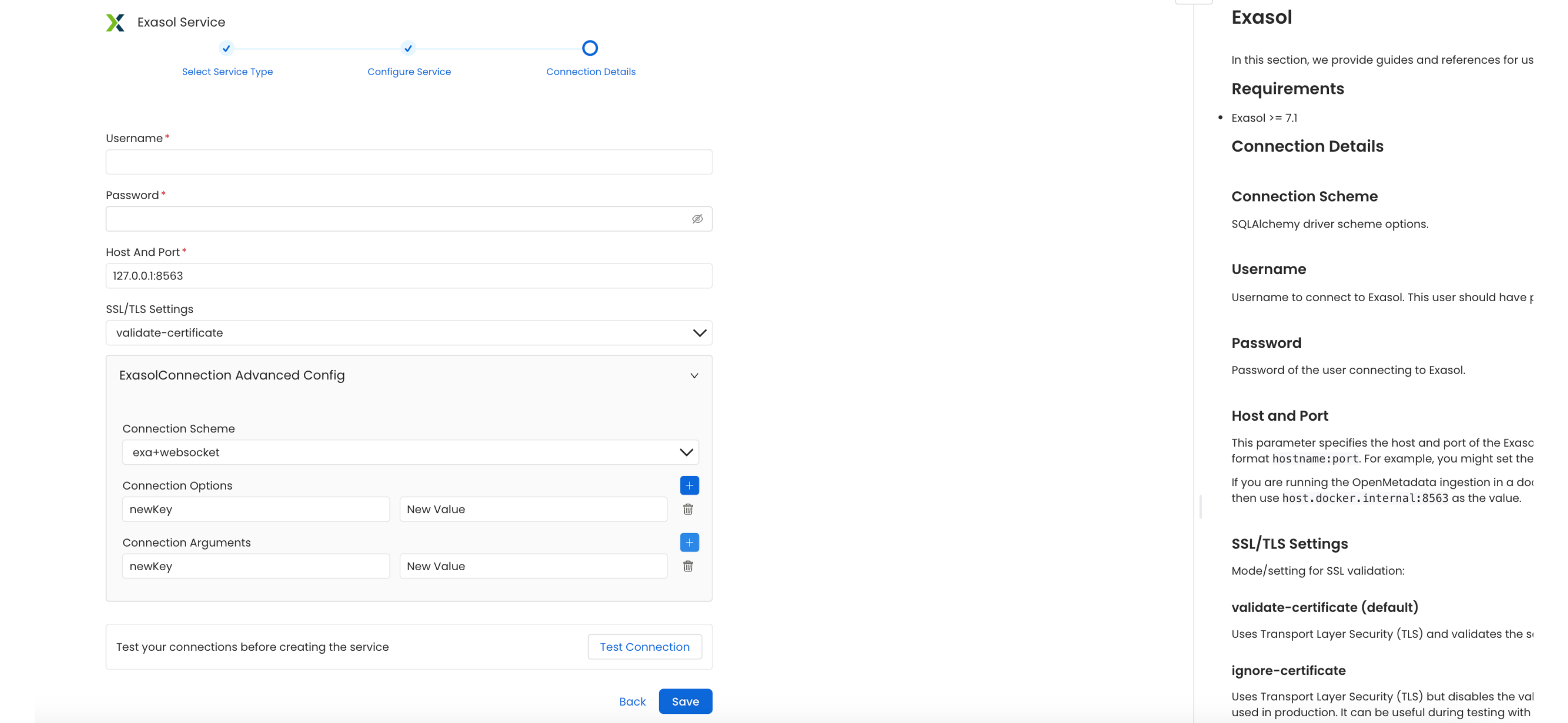Toggle password visibility with the eye icon
The height and width of the screenshot is (723, 1568).
[698, 218]
